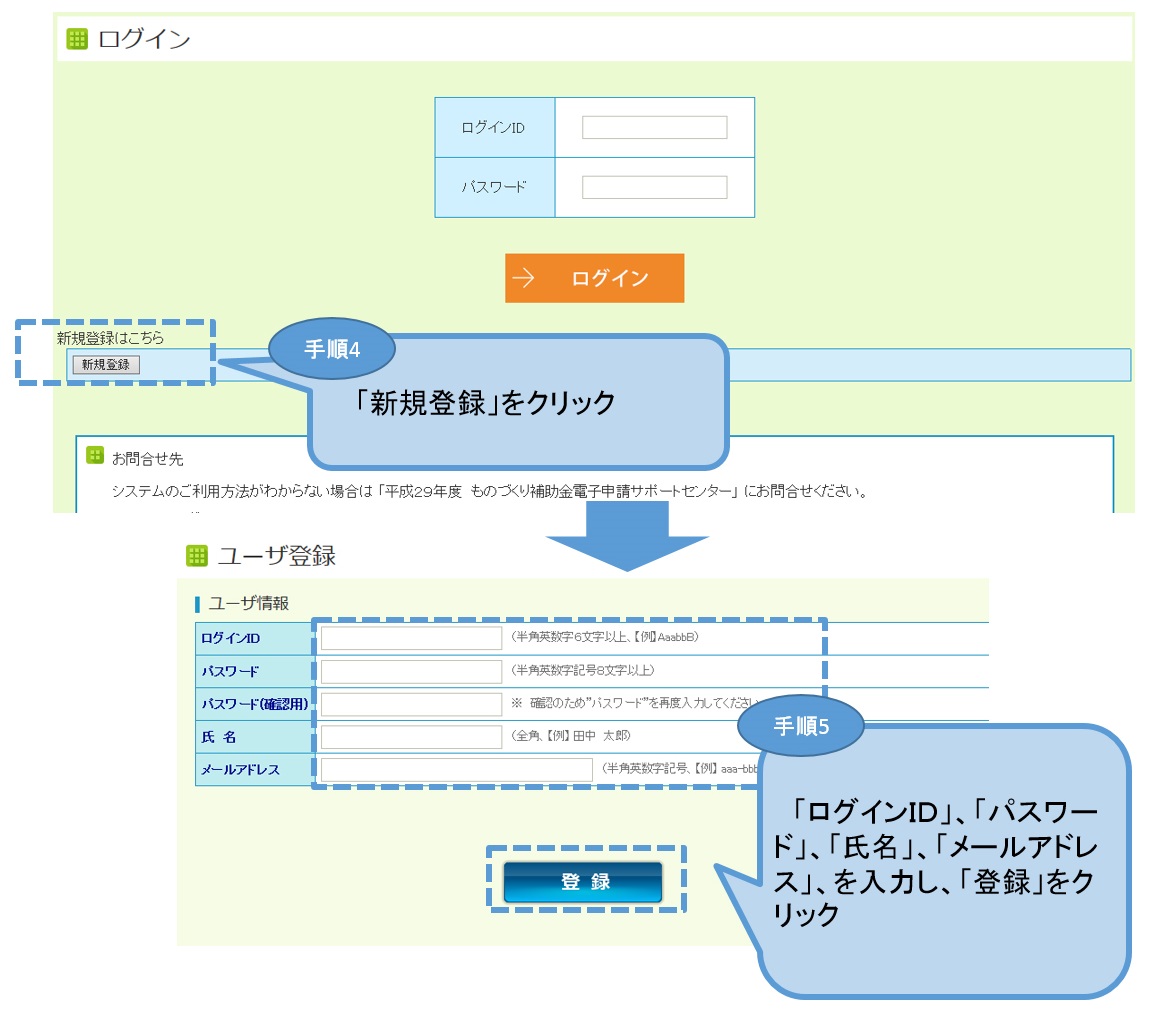This screenshot has width=1157, height=1015.
Task: Click the お問合せ先 heading text
Action: tap(148, 459)
